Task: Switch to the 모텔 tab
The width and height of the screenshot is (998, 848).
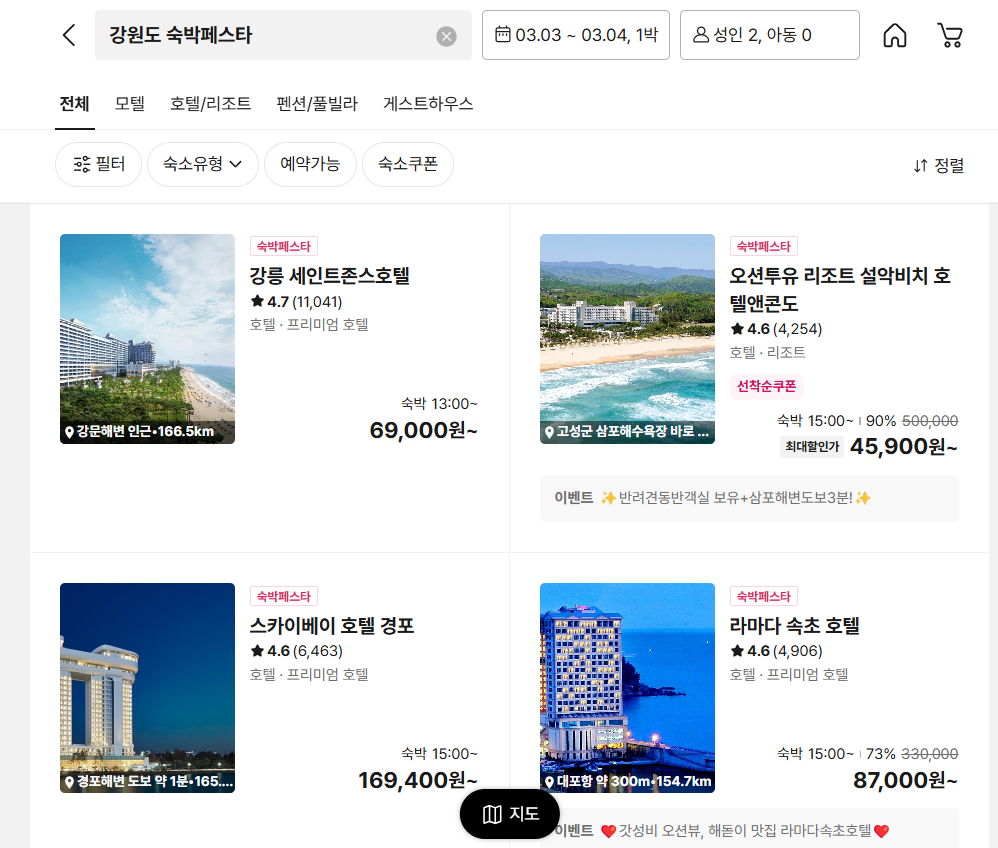Action: 129,102
